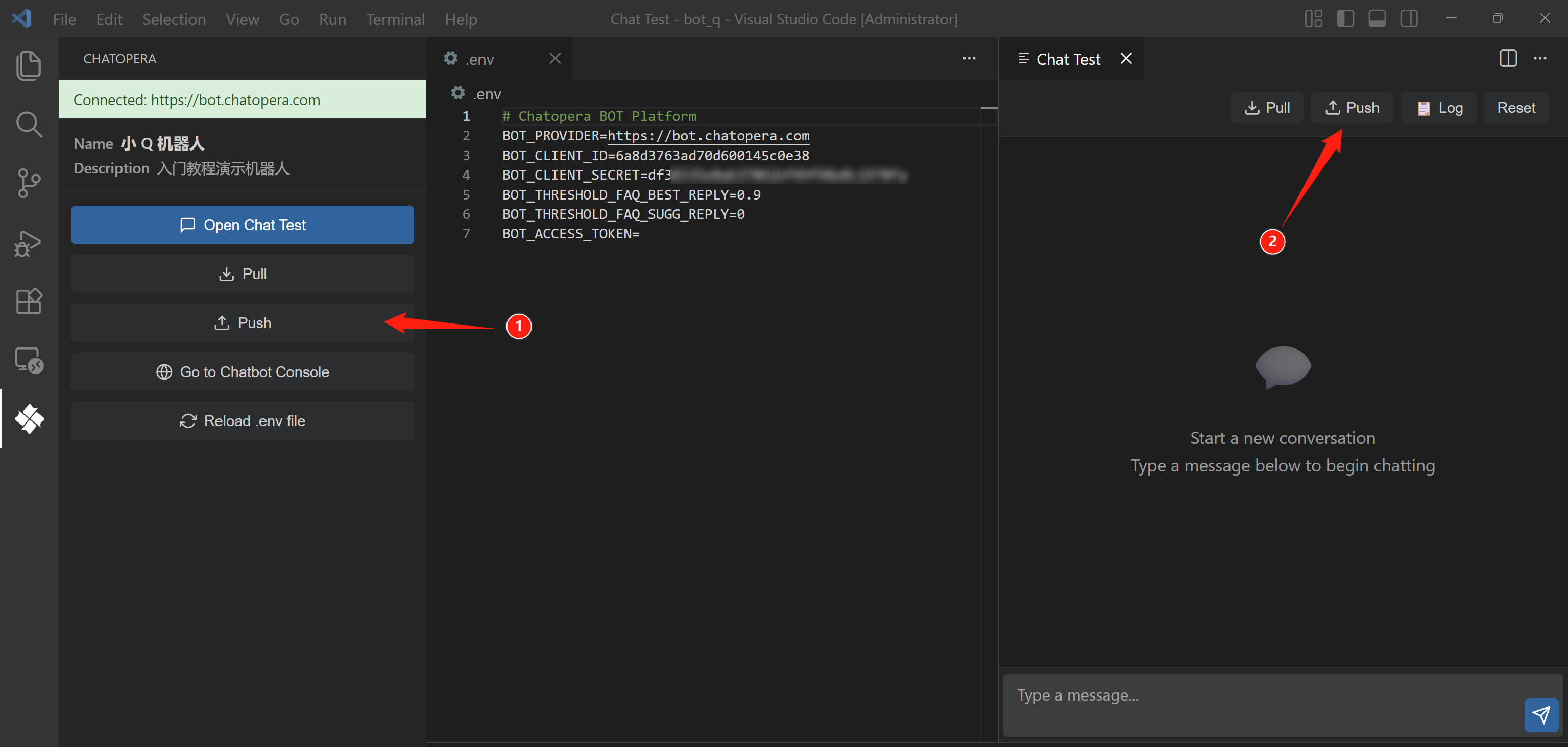Minimize the VS Code window
1568x747 pixels.
coord(1451,18)
